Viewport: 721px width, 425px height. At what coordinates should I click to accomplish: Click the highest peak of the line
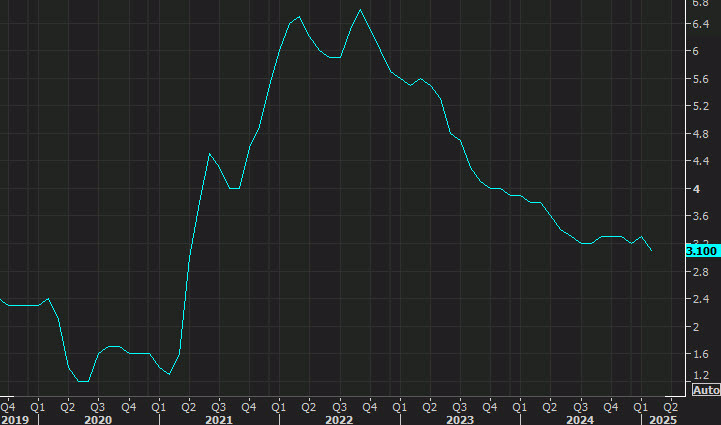(360, 10)
